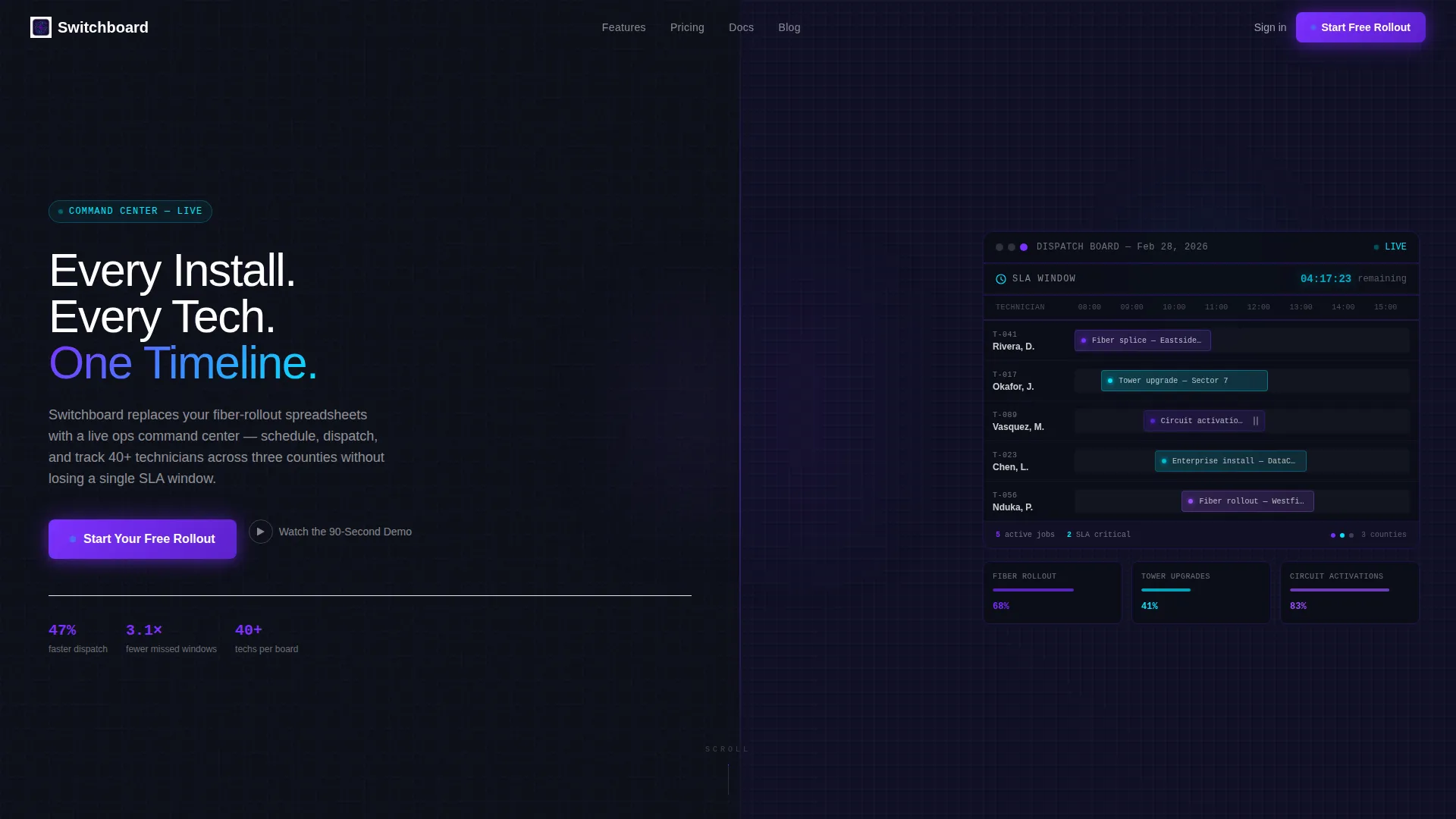Click the 3.1× fewer missed windows stat

[x=171, y=639]
